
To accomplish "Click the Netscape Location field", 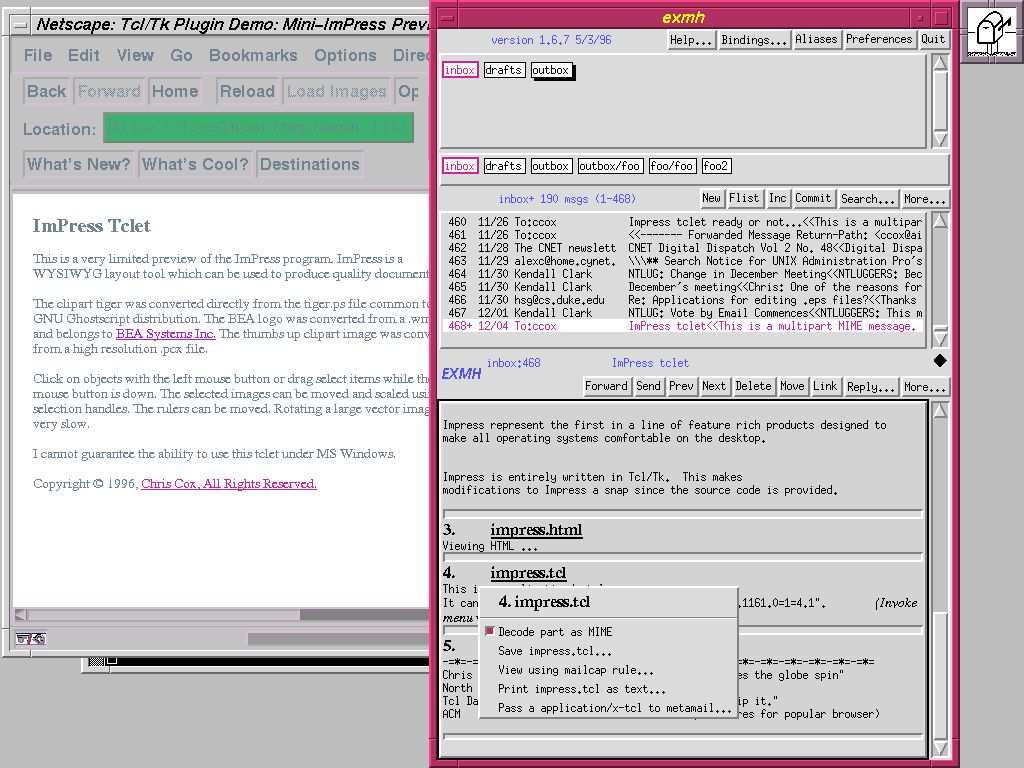I will pyautogui.click(x=259, y=127).
